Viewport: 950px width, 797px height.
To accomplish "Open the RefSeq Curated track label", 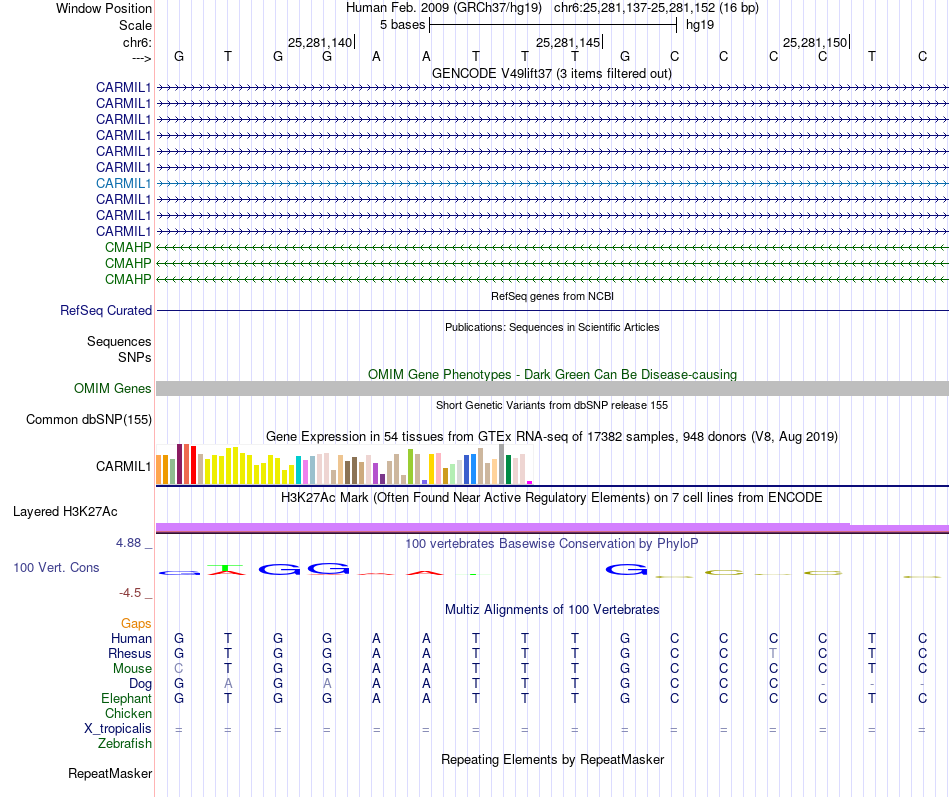I will (x=106, y=310).
